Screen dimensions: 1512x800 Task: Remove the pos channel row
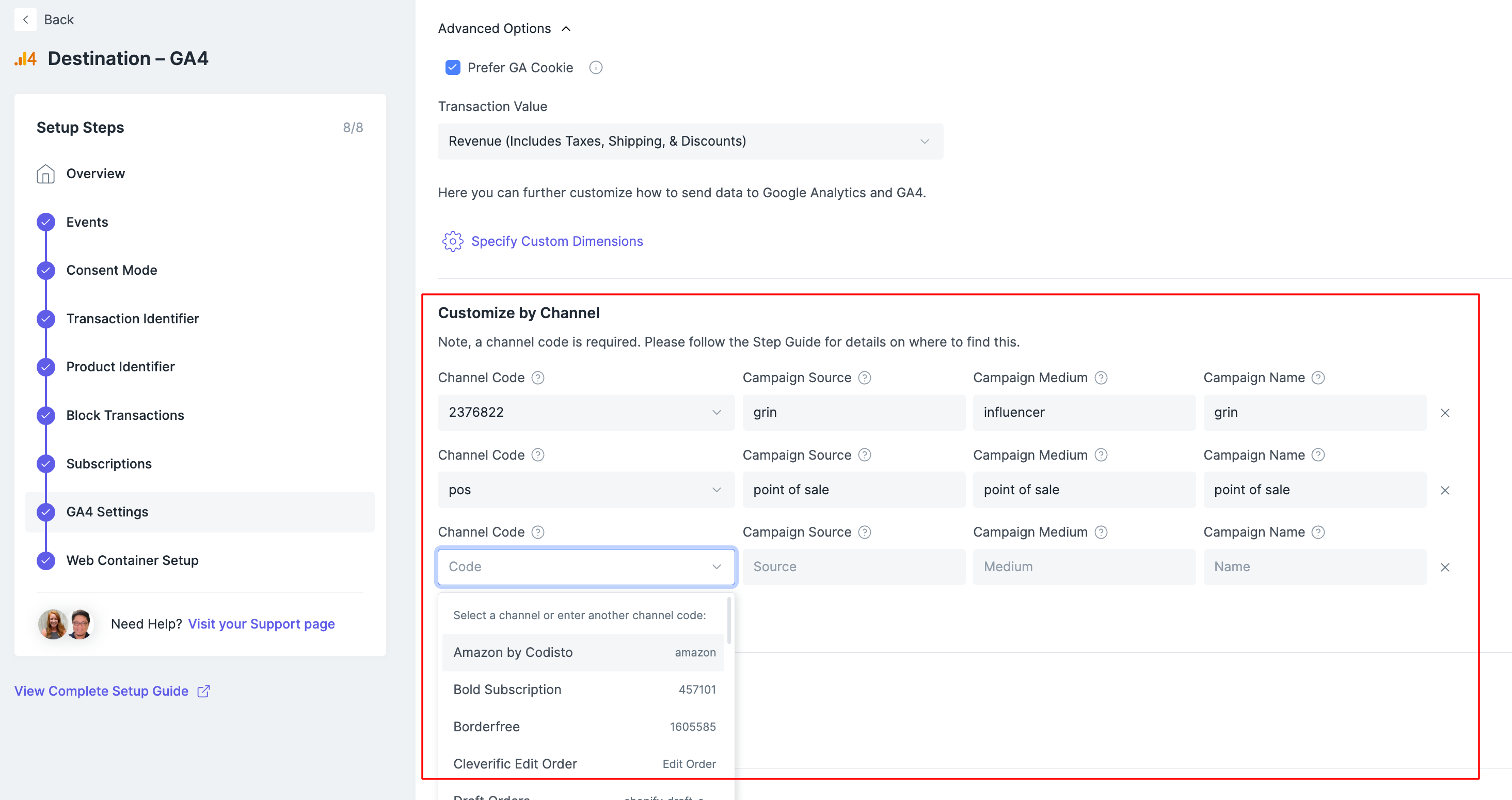tap(1444, 490)
